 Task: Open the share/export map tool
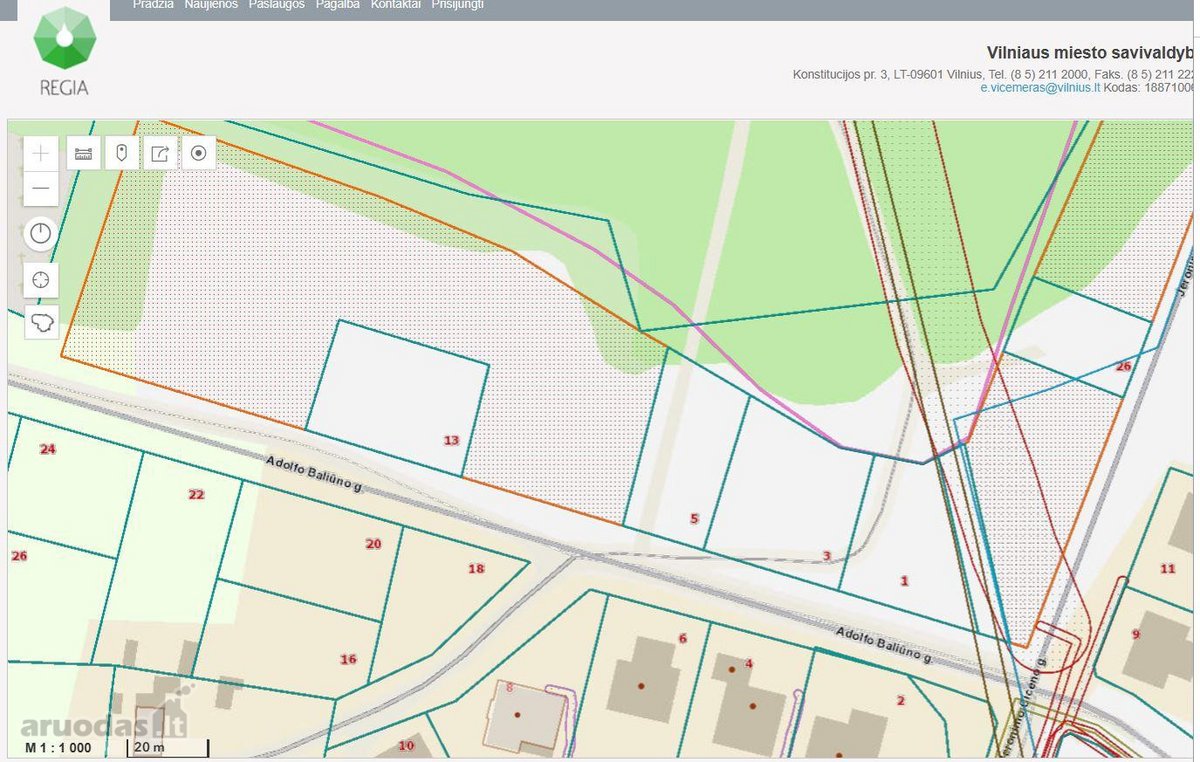160,153
